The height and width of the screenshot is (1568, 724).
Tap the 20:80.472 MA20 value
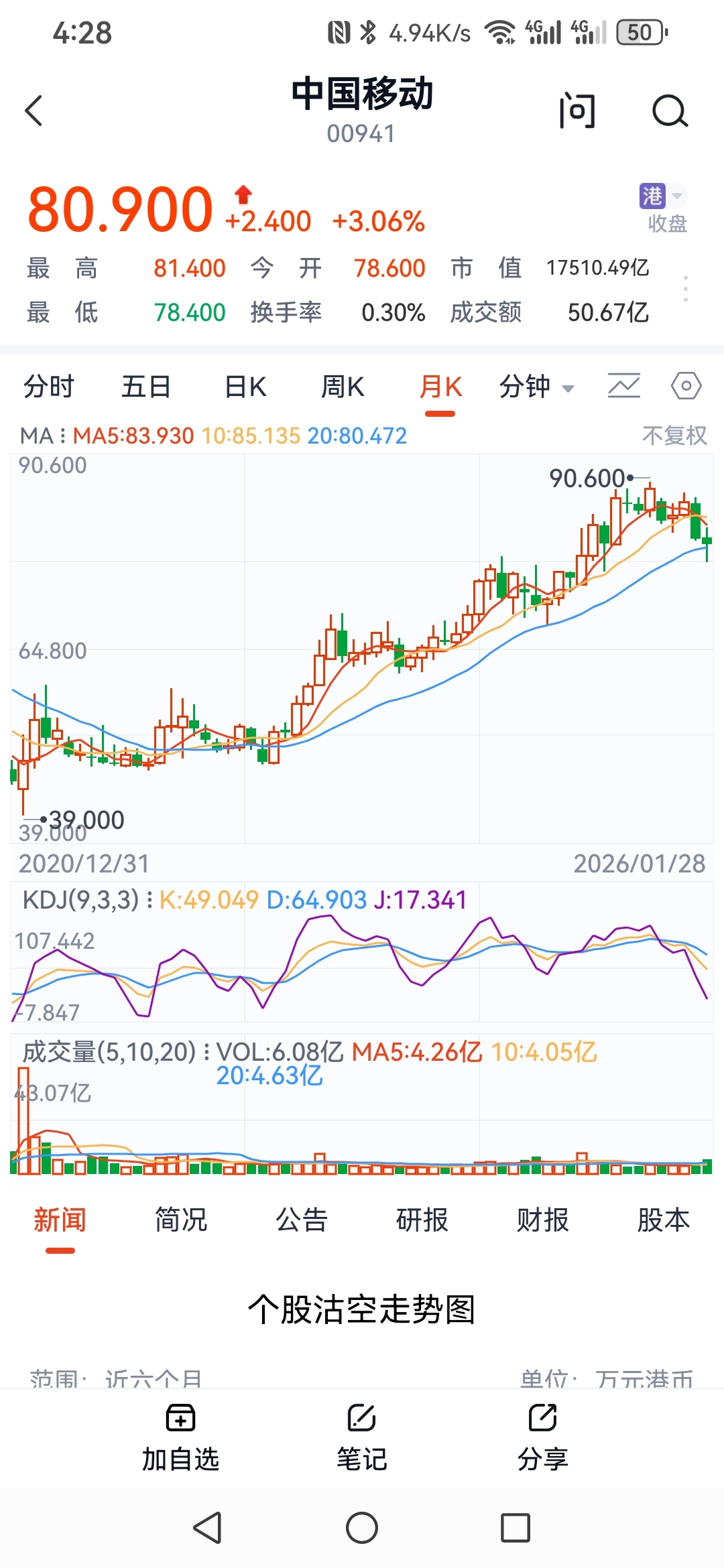[x=357, y=436]
